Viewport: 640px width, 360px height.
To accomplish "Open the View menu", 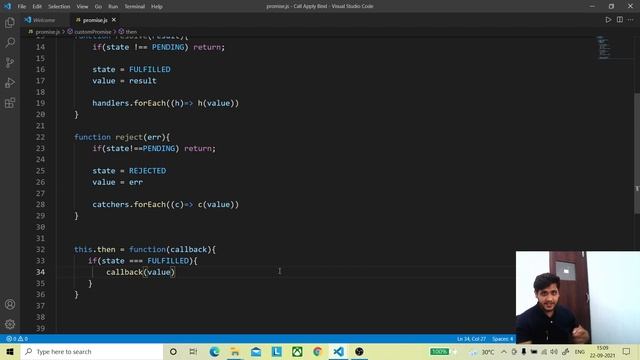I will [82, 6].
